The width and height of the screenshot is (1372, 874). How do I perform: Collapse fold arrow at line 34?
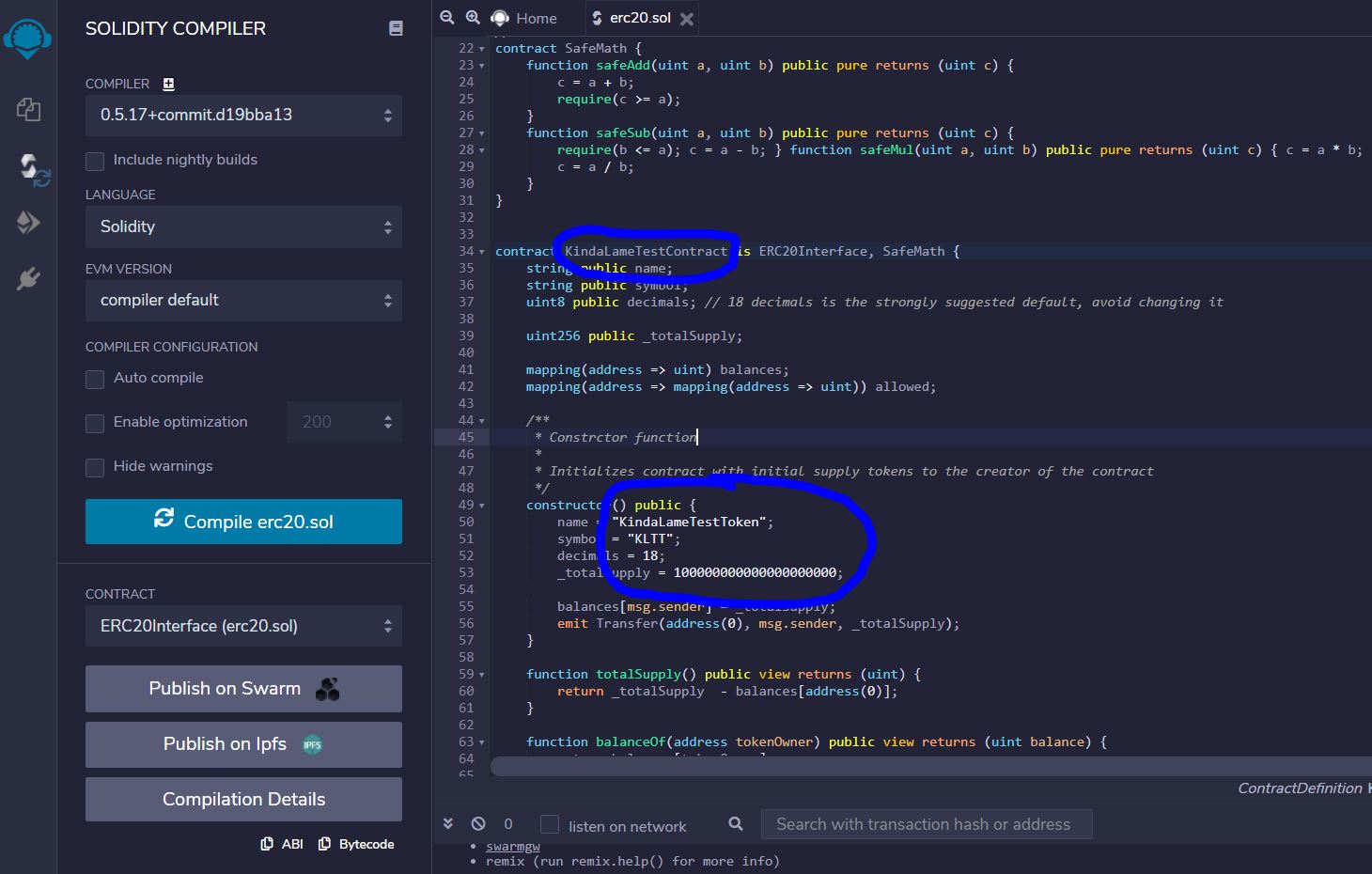482,252
